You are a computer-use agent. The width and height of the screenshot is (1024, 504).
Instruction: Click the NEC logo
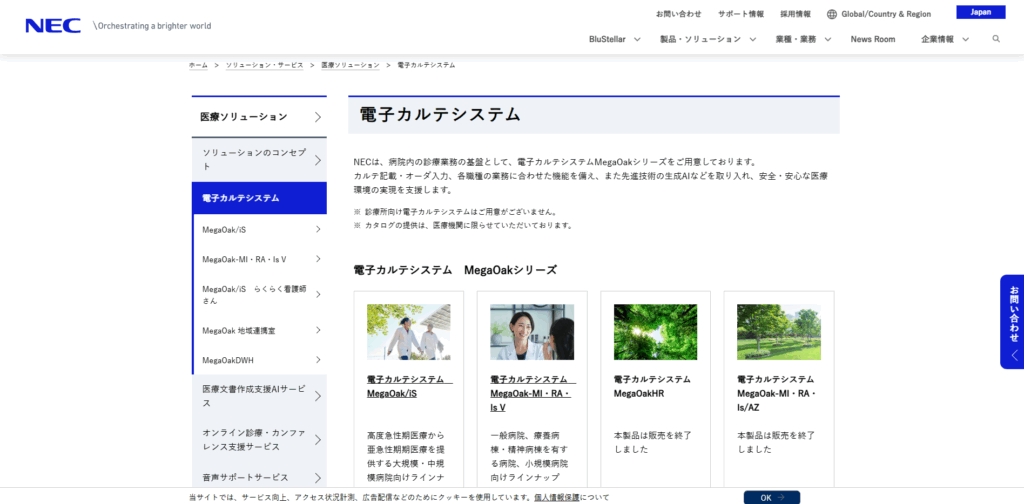(x=53, y=25)
